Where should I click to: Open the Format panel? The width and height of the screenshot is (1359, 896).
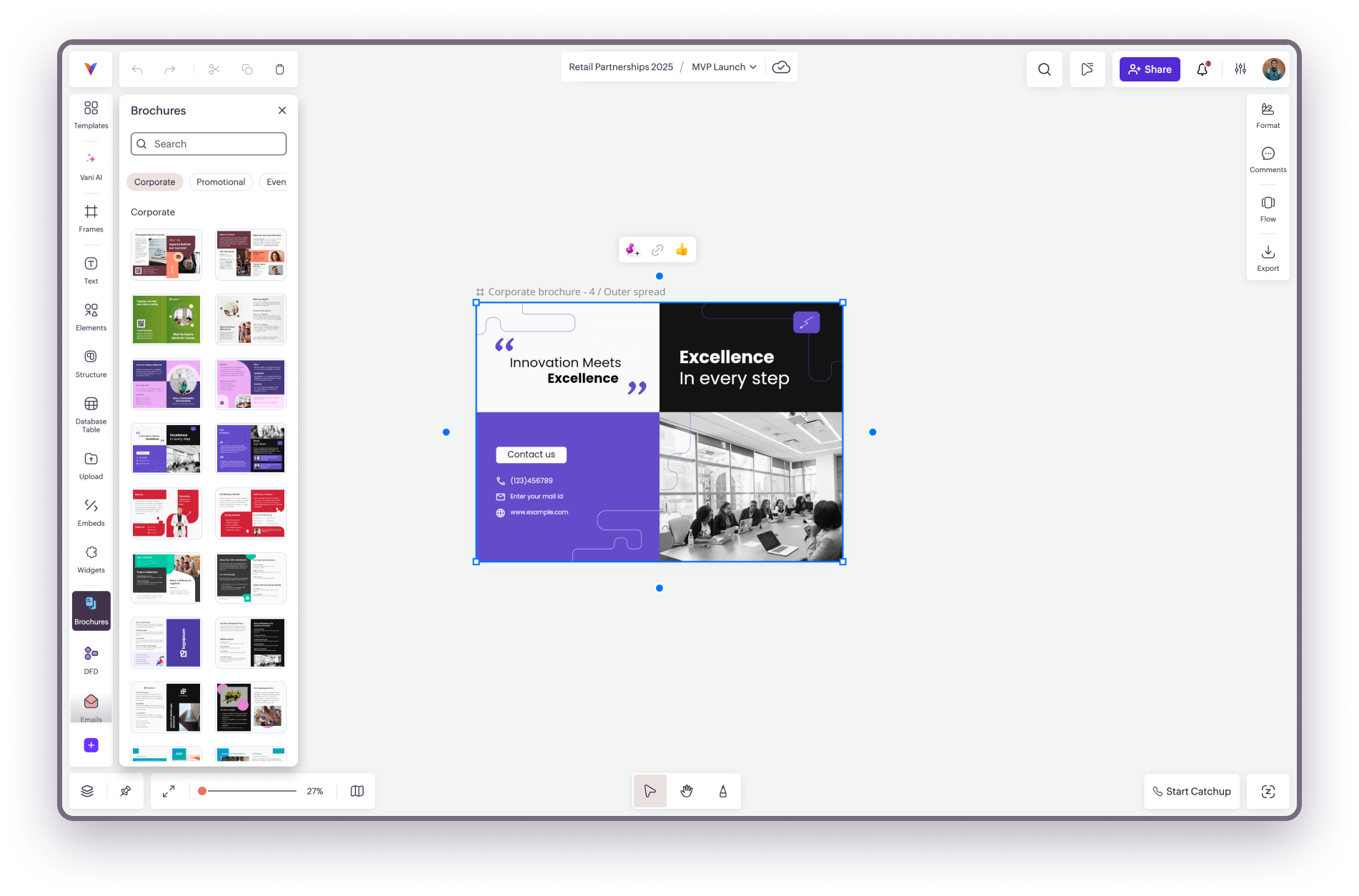tap(1268, 115)
